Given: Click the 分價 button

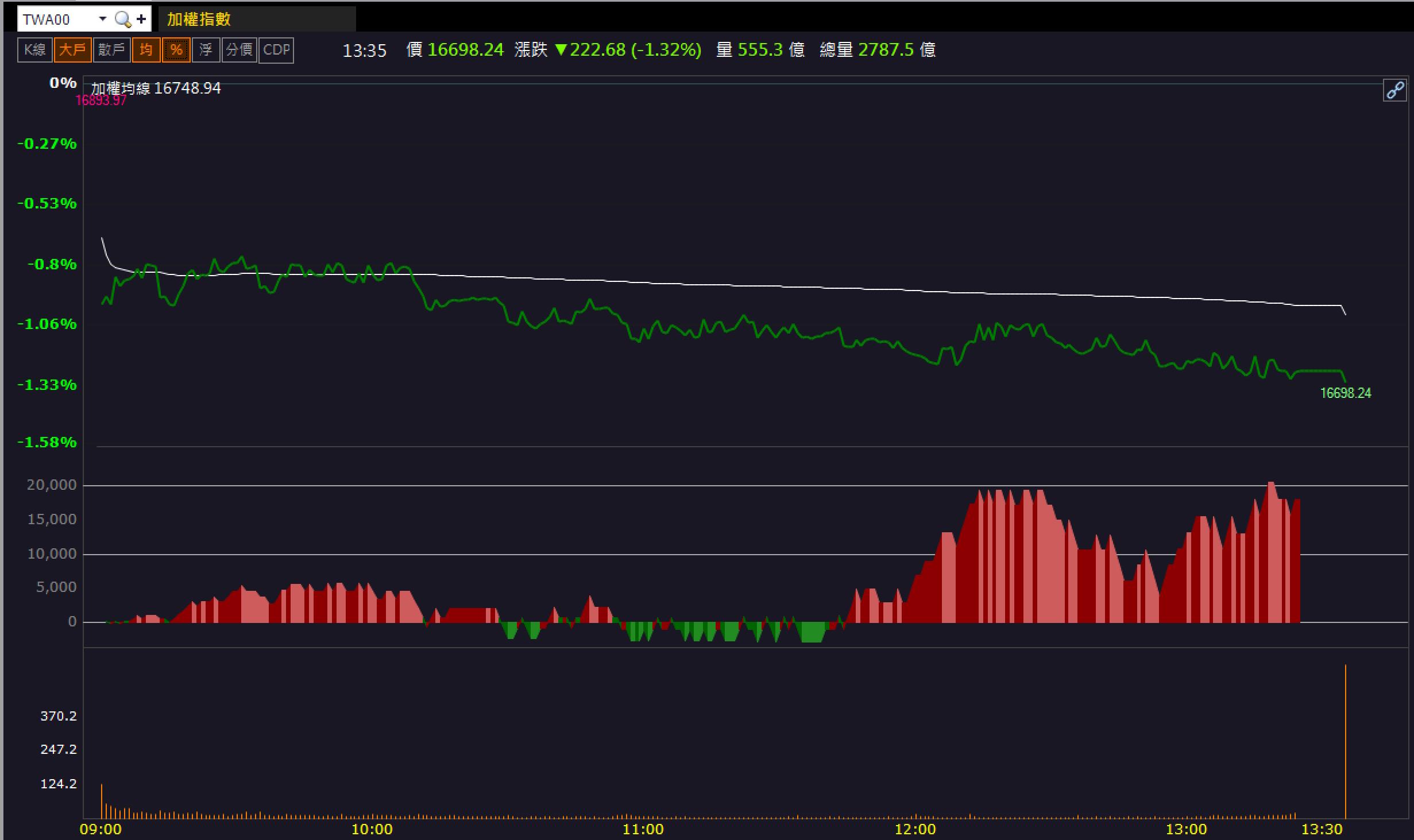Looking at the screenshot, I should pos(239,50).
